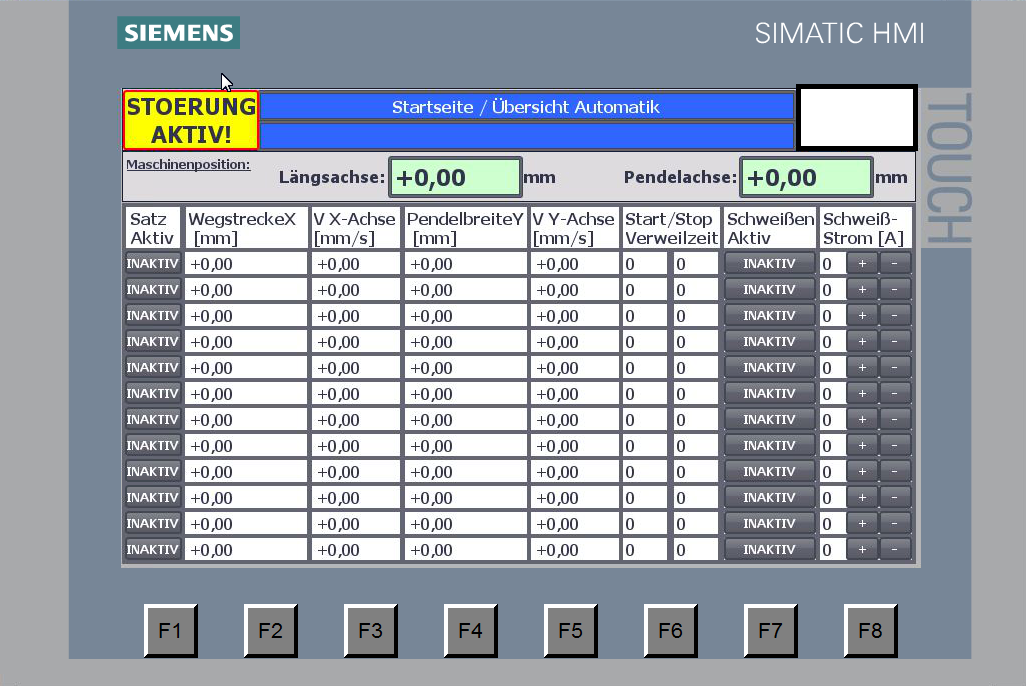The width and height of the screenshot is (1026, 686).
Task: Click the Längsachse position value field
Action: (x=455, y=177)
